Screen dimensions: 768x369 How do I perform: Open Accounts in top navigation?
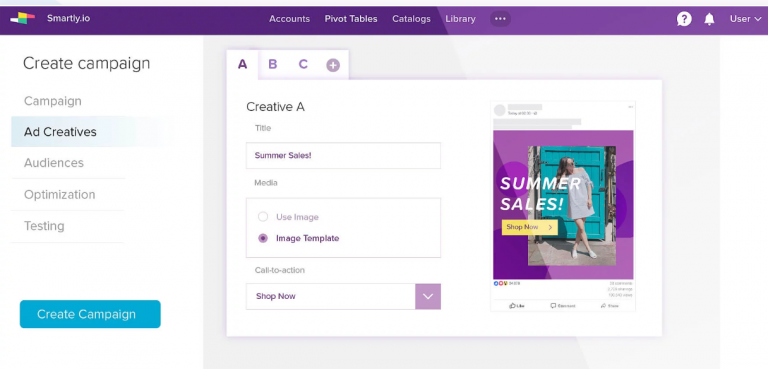[x=289, y=19]
